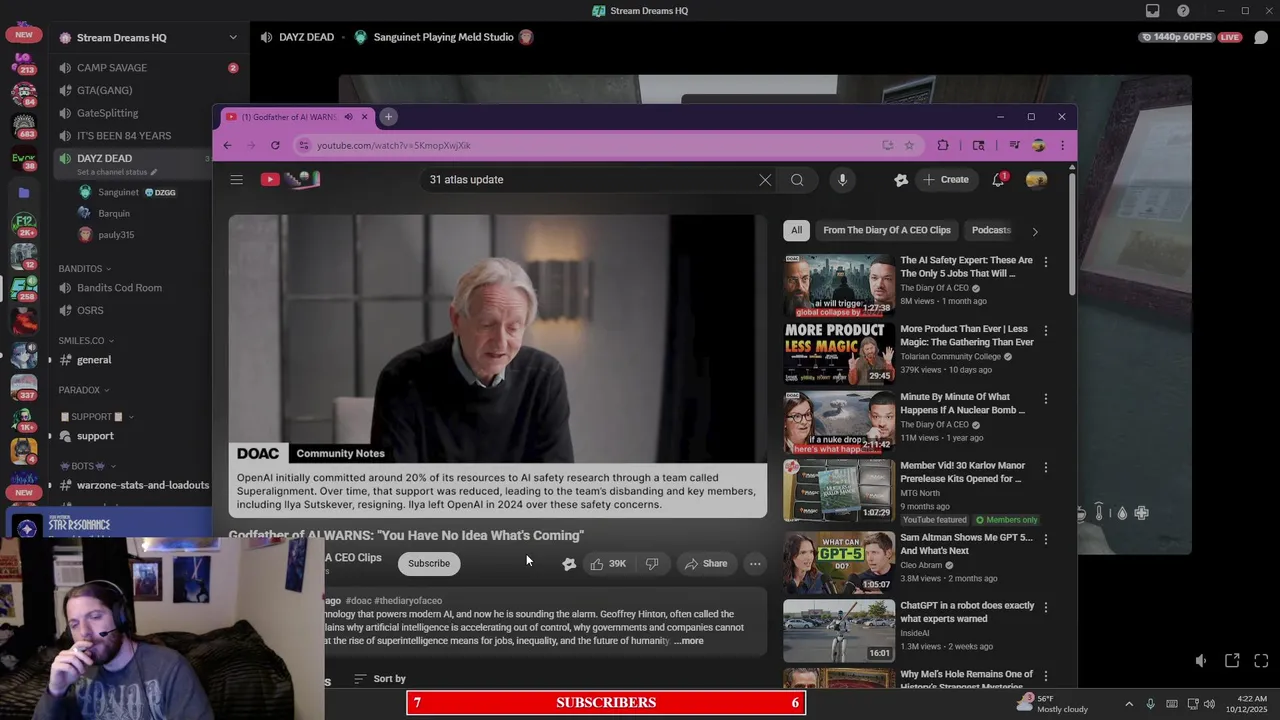Viewport: 1280px width, 720px height.
Task: Start voice search with the microphone
Action: (x=842, y=180)
